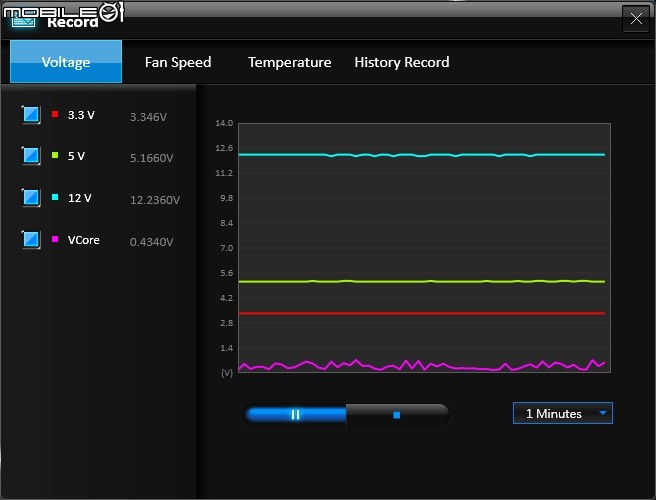
Task: Click the cyan 12 V graph line
Action: [x=422, y=155]
